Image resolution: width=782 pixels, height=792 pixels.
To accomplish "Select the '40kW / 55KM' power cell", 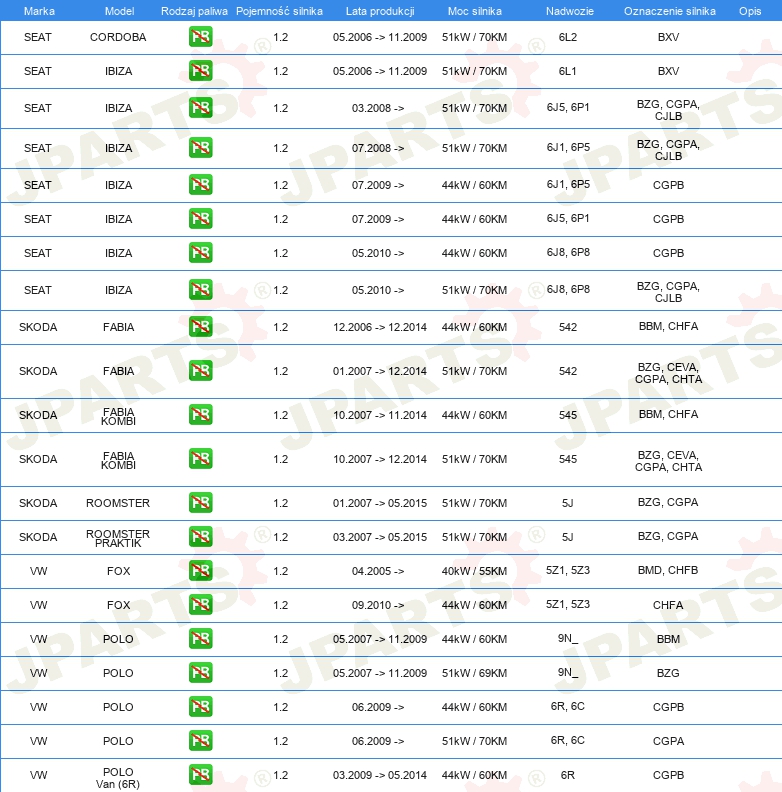I will click(x=474, y=571).
